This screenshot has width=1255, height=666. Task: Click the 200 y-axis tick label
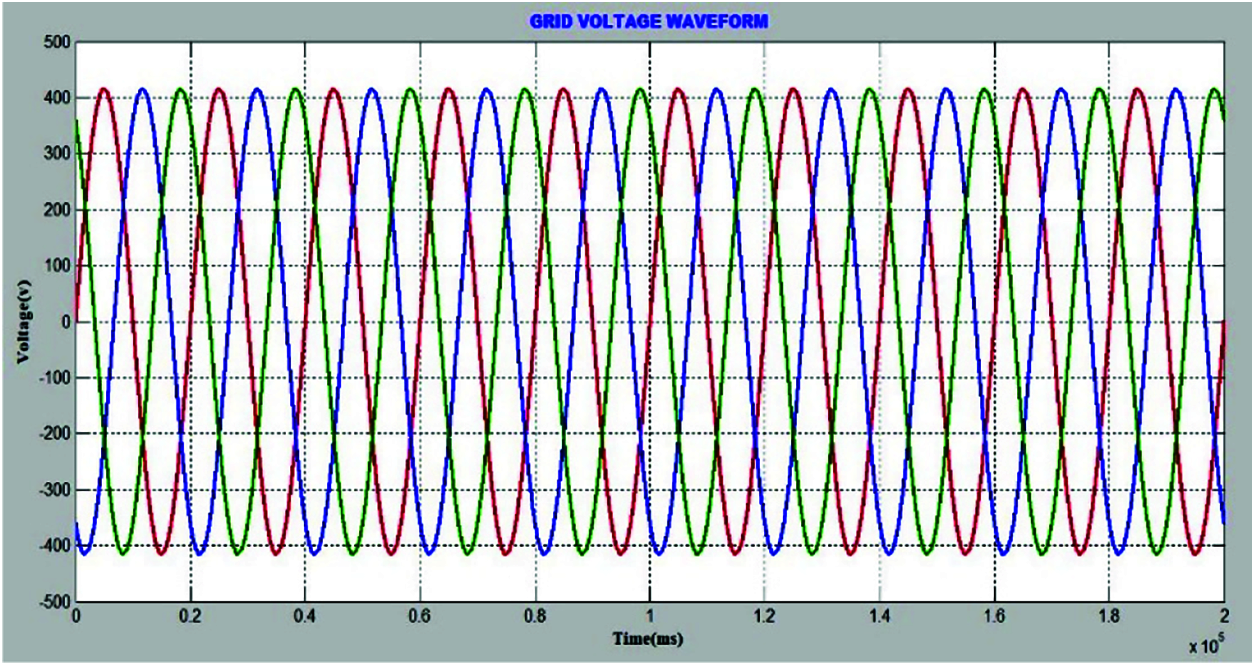click(54, 210)
